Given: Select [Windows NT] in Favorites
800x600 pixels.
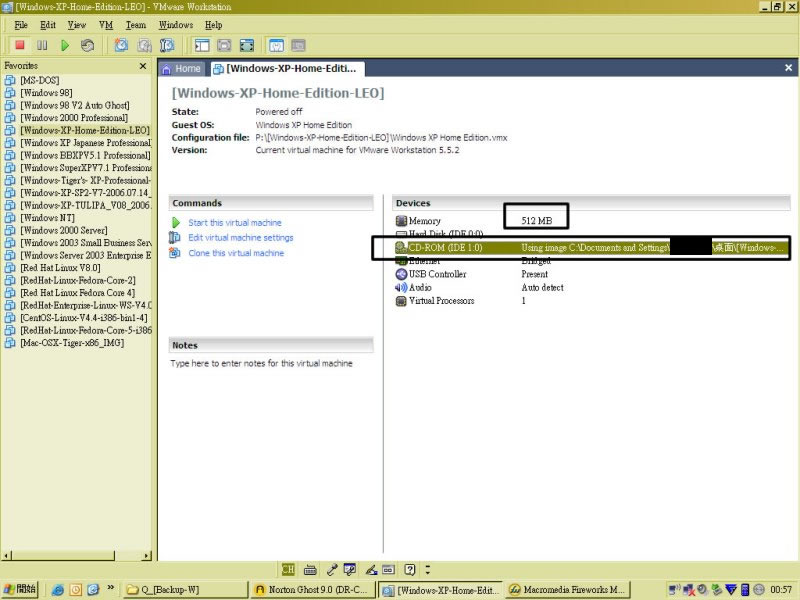Looking at the screenshot, I should click(47, 218).
